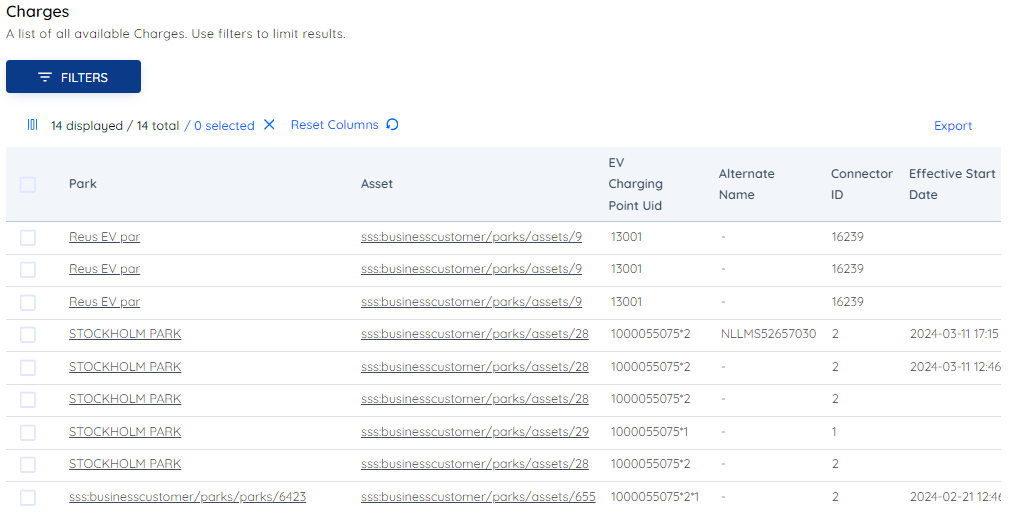1014x513 pixels.
Task: Click the Alternate Name column header
Action: click(x=746, y=184)
